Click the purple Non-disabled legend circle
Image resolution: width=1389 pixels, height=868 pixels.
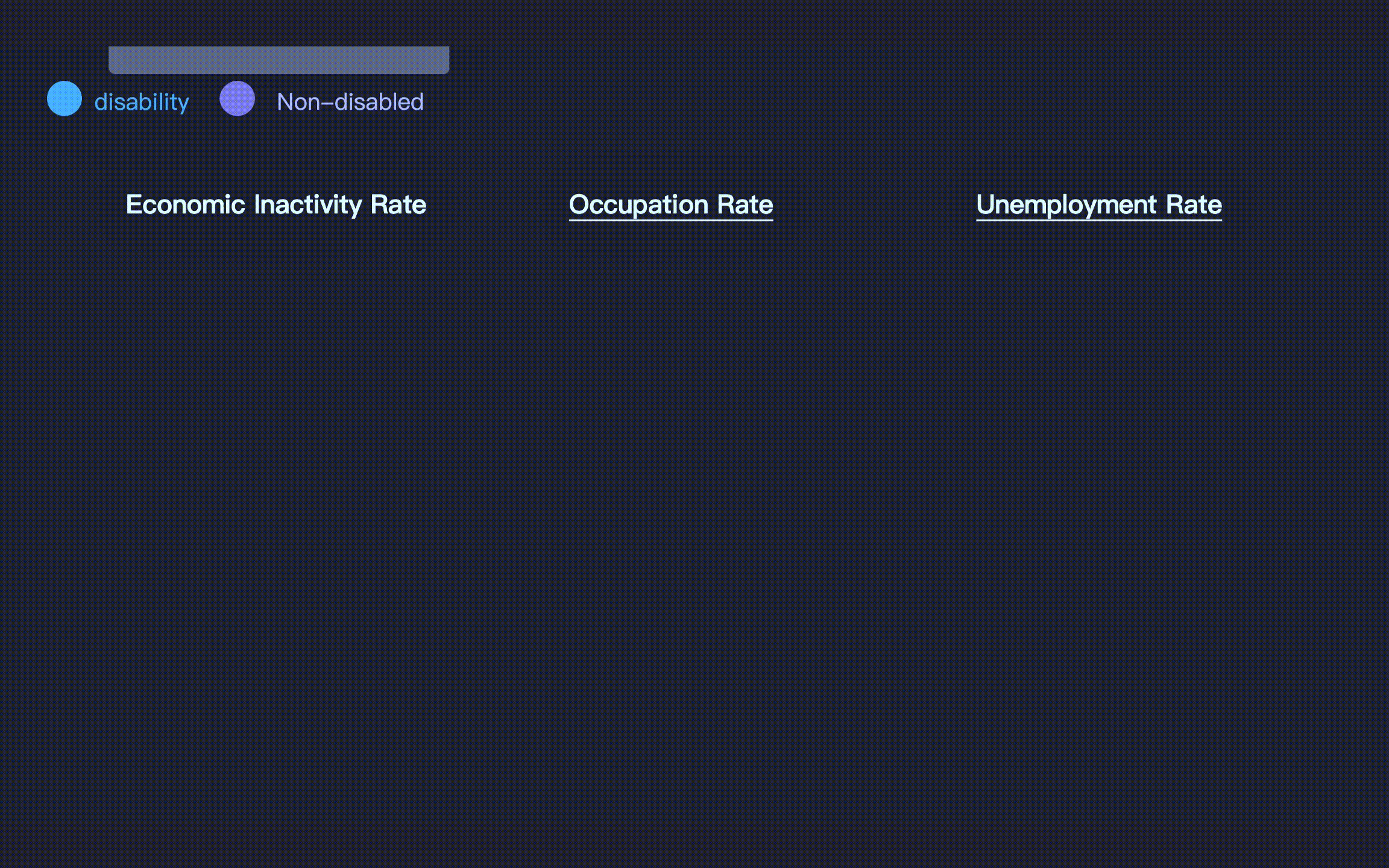[237, 98]
